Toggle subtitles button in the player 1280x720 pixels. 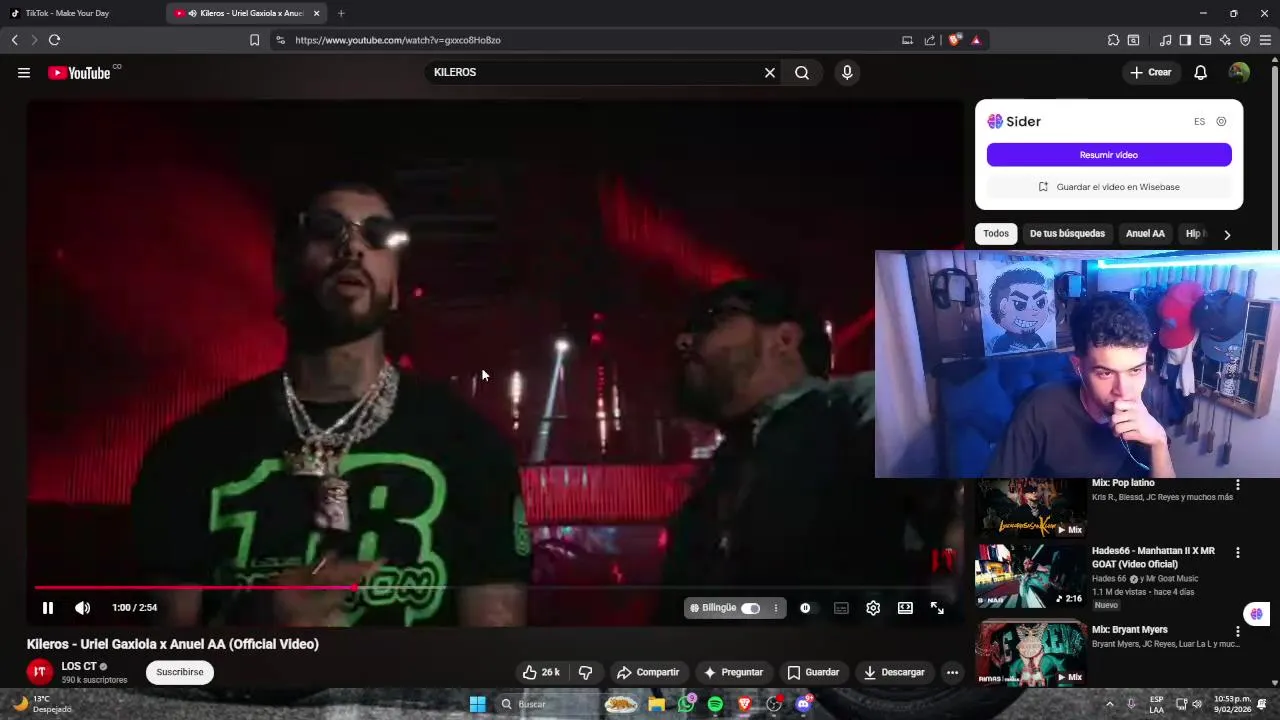(x=841, y=608)
